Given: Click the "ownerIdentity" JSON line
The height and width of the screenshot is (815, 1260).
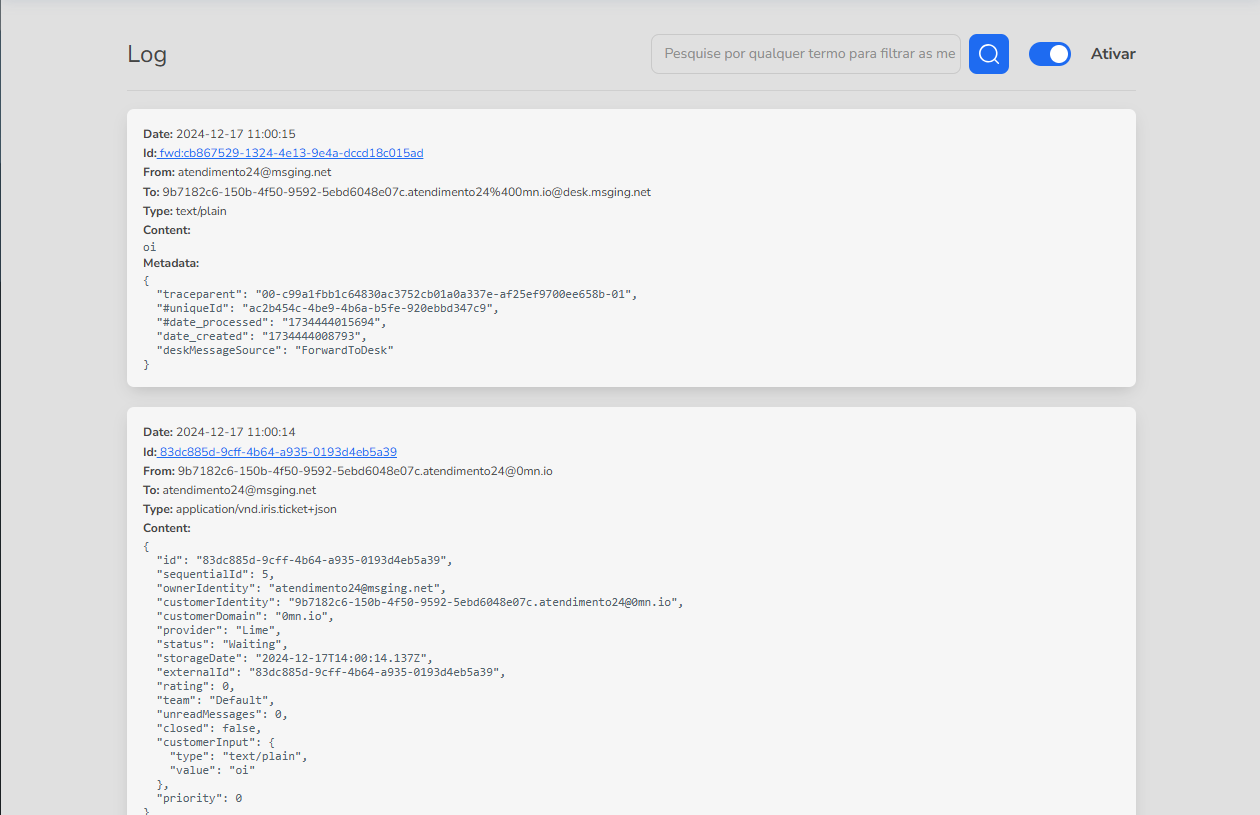Looking at the screenshot, I should pos(301,588).
